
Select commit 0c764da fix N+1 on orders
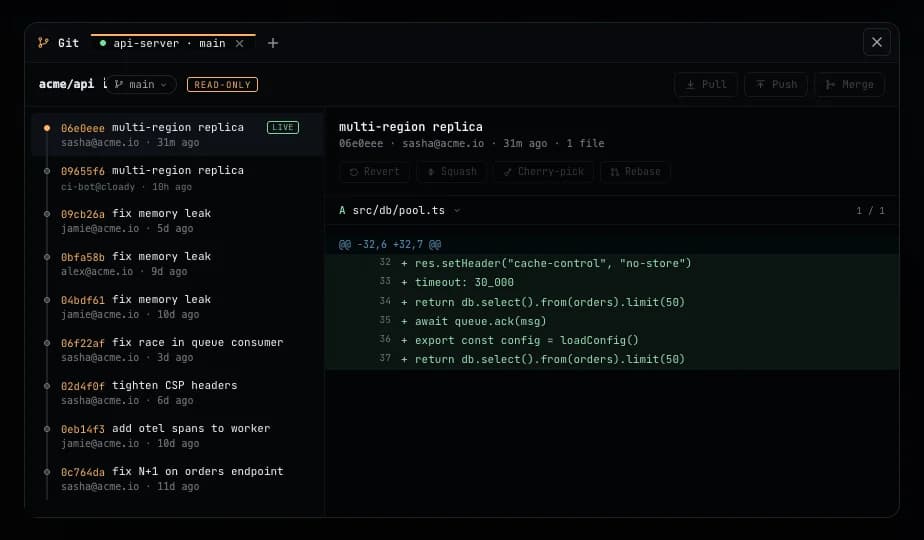[x=177, y=479]
